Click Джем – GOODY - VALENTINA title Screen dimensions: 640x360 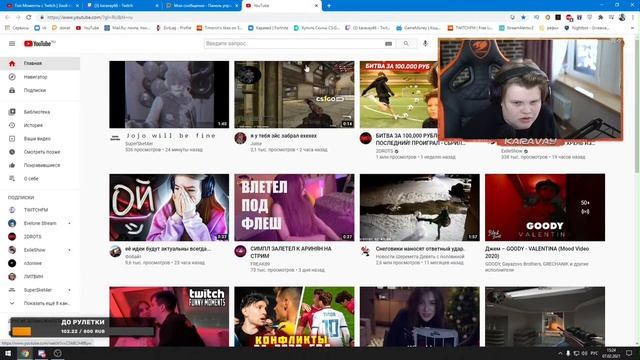click(537, 252)
